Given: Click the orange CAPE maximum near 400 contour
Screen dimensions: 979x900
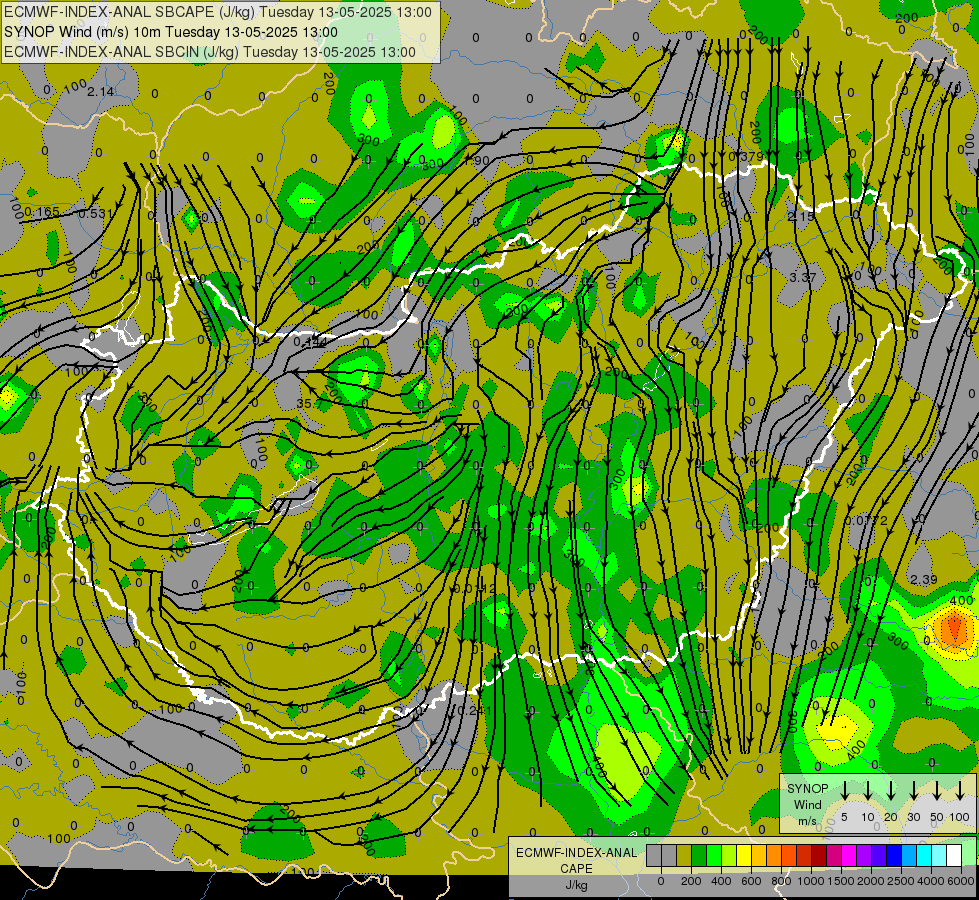Looking at the screenshot, I should [953, 628].
